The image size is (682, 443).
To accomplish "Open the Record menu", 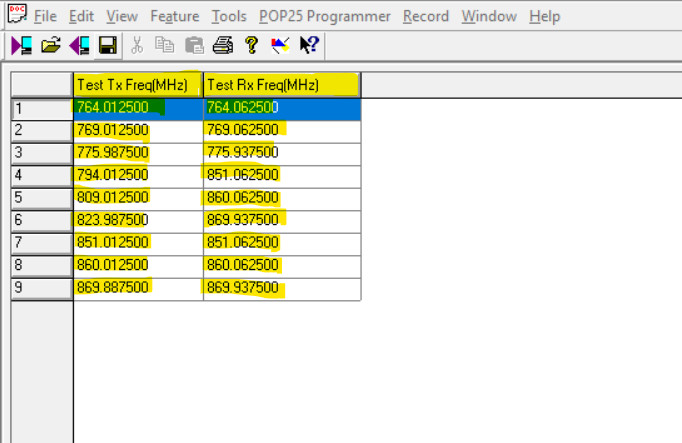I will pyautogui.click(x=426, y=17).
